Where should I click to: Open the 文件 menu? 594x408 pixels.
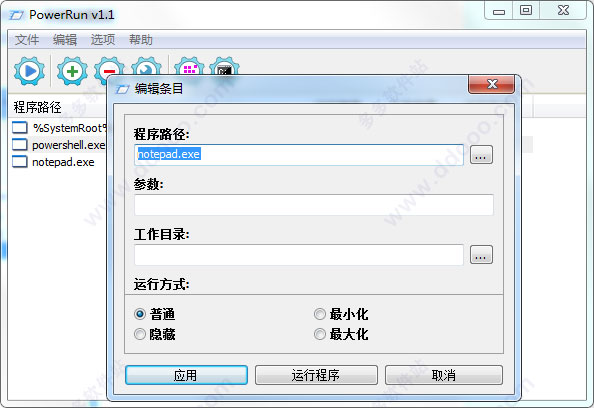pyautogui.click(x=27, y=39)
